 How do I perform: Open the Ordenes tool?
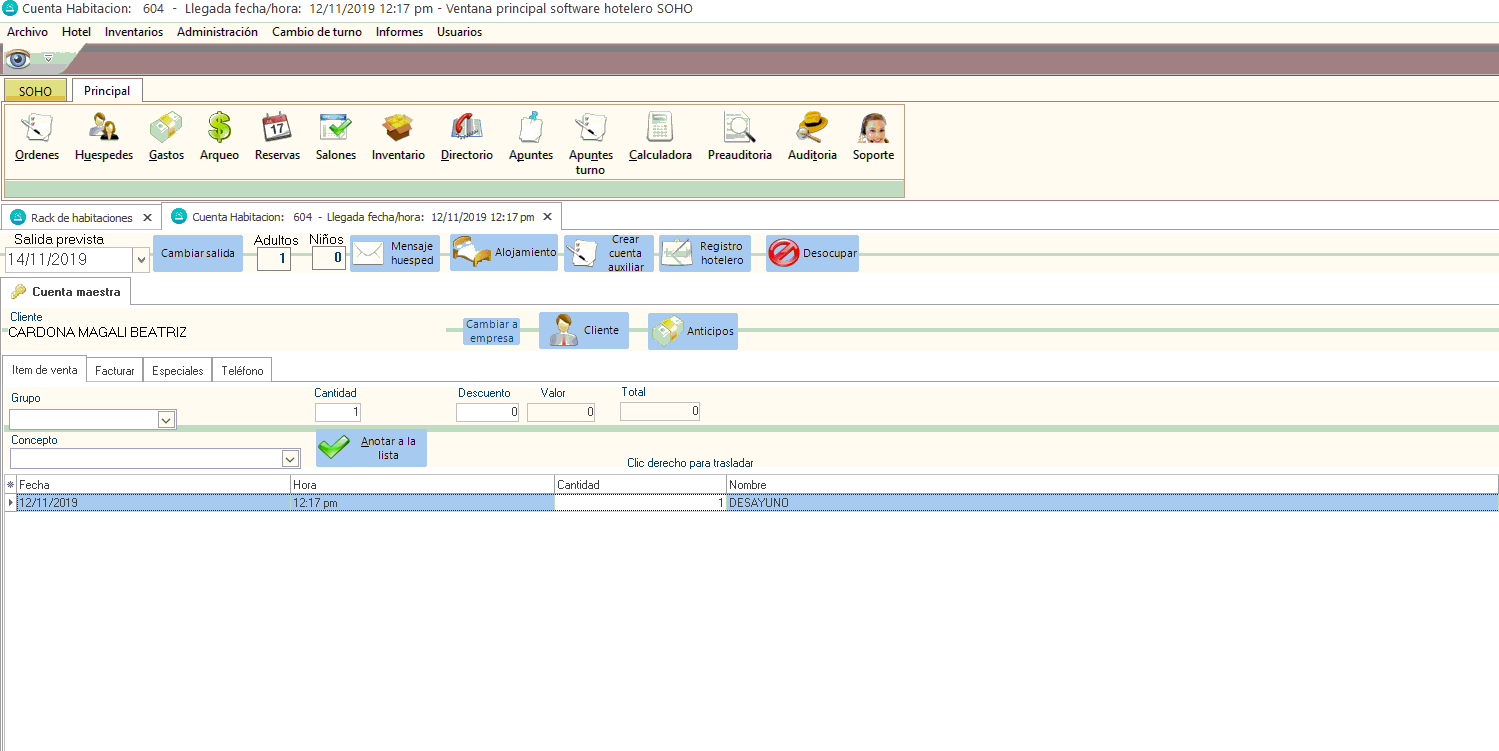coord(37,137)
